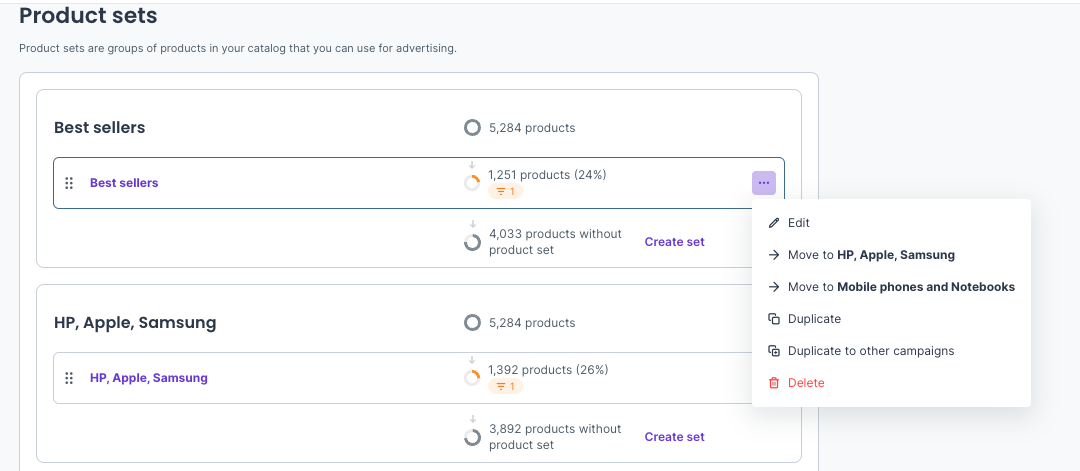Screen dimensions: 1080x471
Task: Delete the Best sellers product set
Action: coord(806,383)
